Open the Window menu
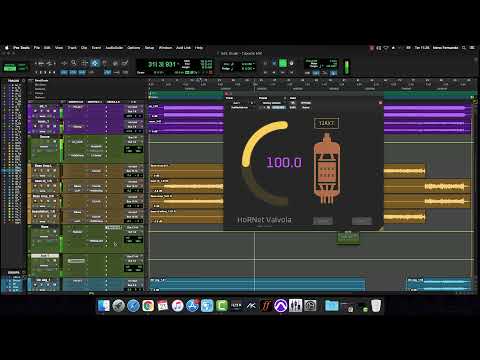480x360 pixels. [x=165, y=48]
